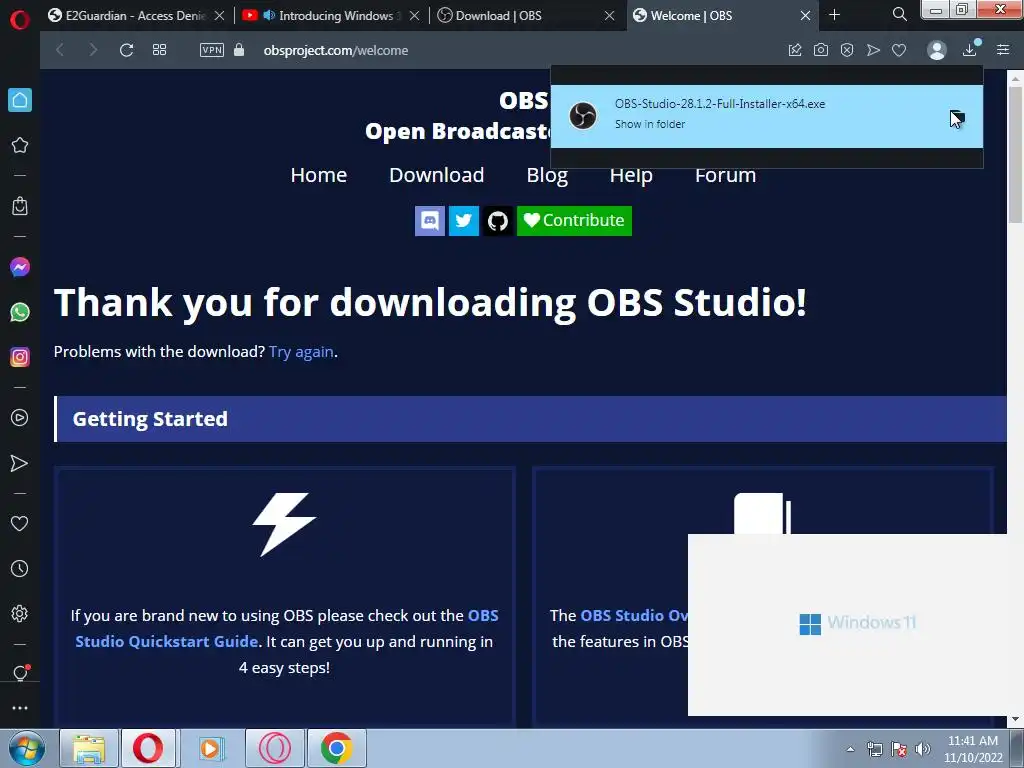Open the volume speaker tray icon

click(x=923, y=749)
